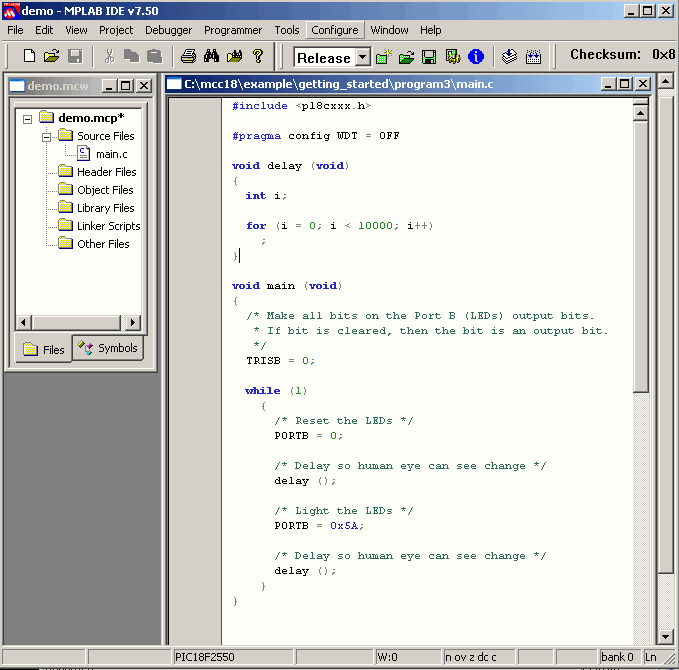679x670 pixels.
Task: Select main.c in project tree
Action: pos(112,154)
